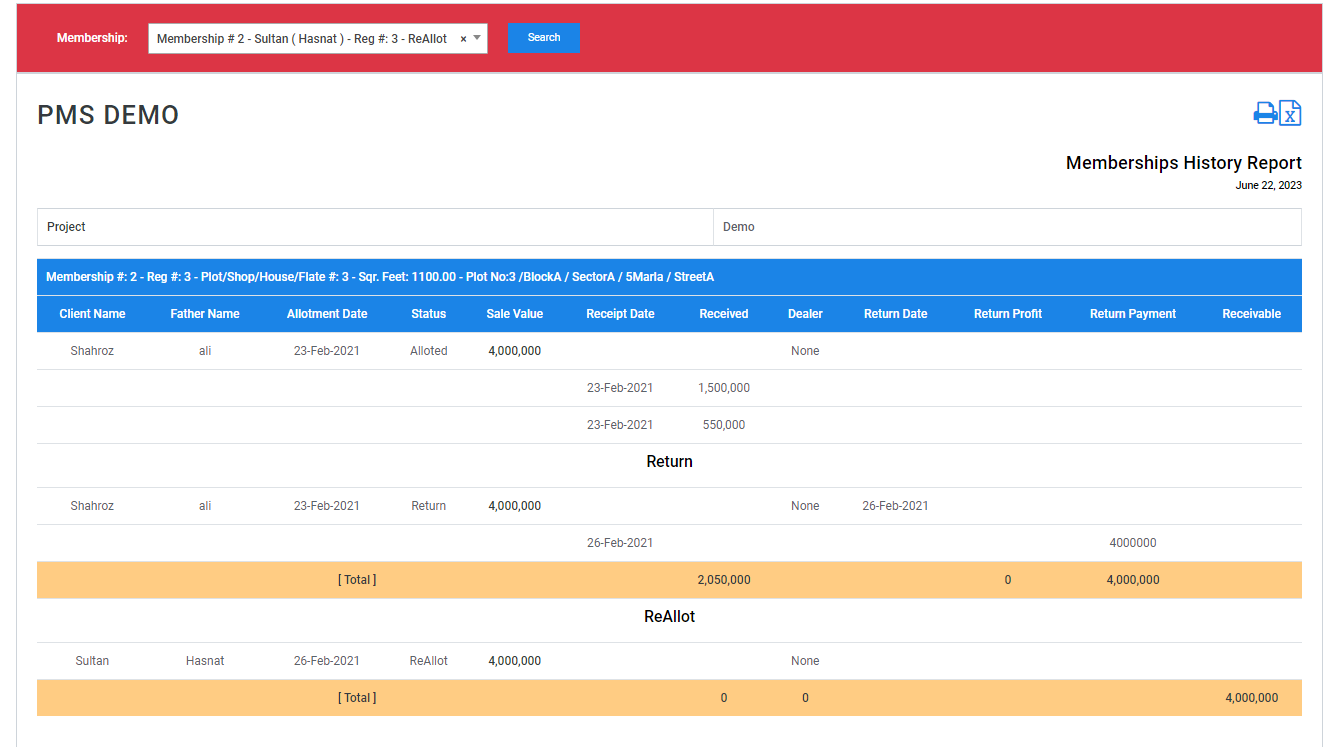Viewport: 1335px width, 747px height.
Task: Select the receivable total 4,000,000
Action: click(x=1251, y=698)
